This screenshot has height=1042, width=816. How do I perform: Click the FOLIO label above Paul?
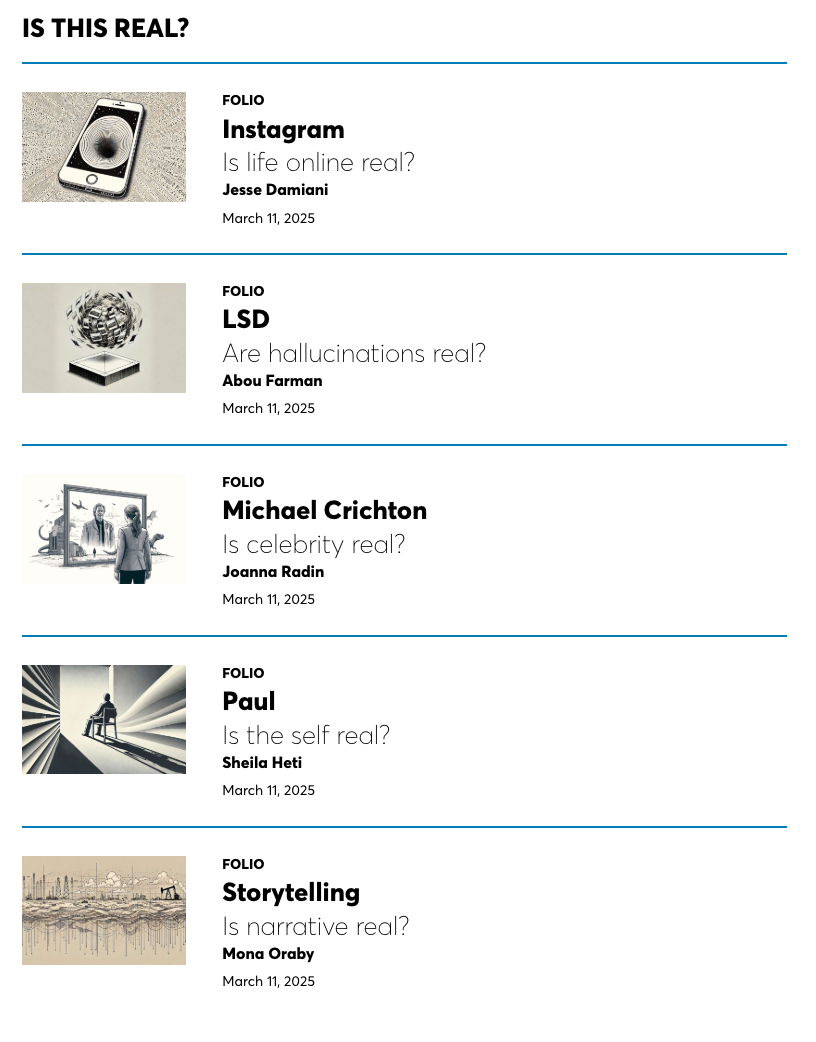pos(243,673)
